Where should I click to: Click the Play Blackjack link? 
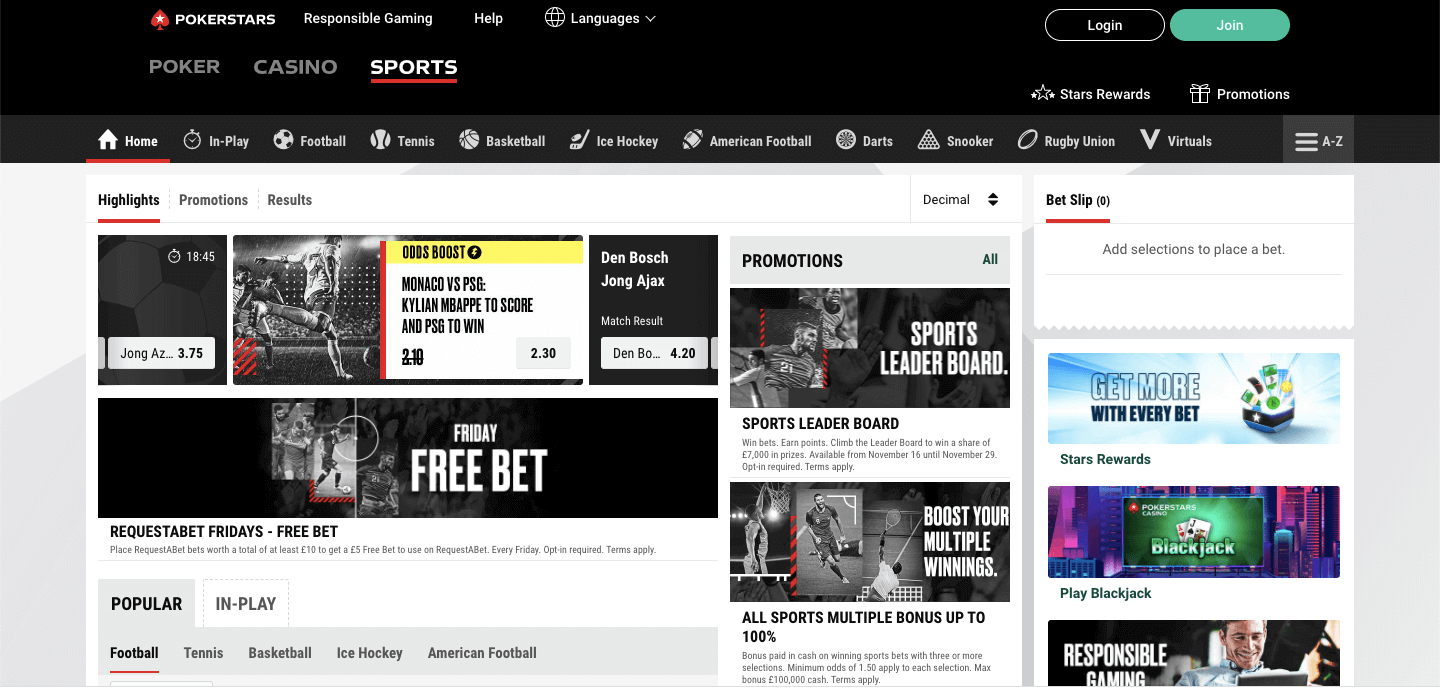click(x=1106, y=594)
